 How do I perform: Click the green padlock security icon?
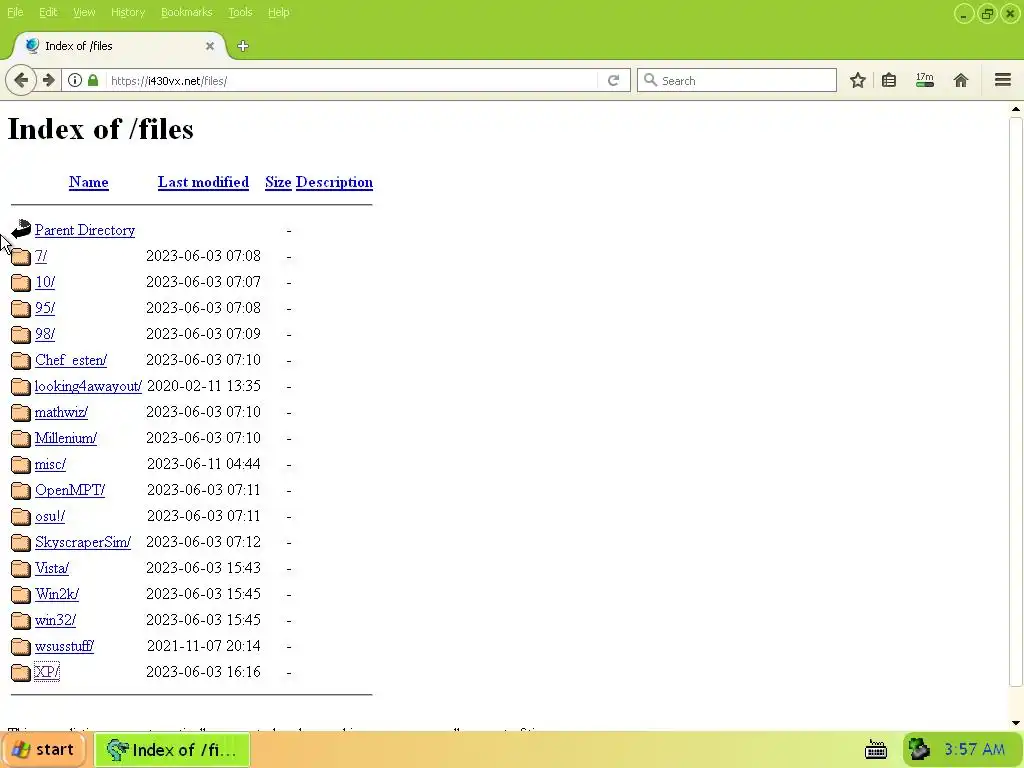[93, 80]
